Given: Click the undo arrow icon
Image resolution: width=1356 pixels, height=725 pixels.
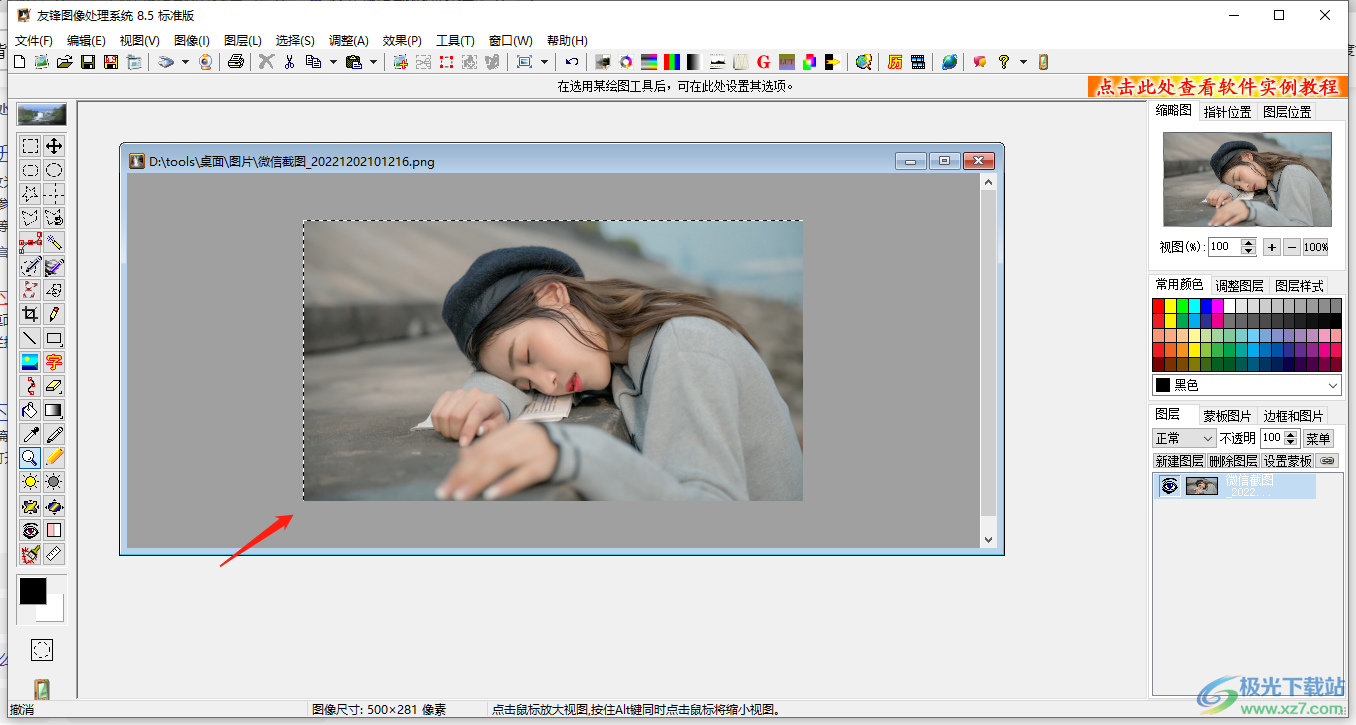Looking at the screenshot, I should point(571,62).
